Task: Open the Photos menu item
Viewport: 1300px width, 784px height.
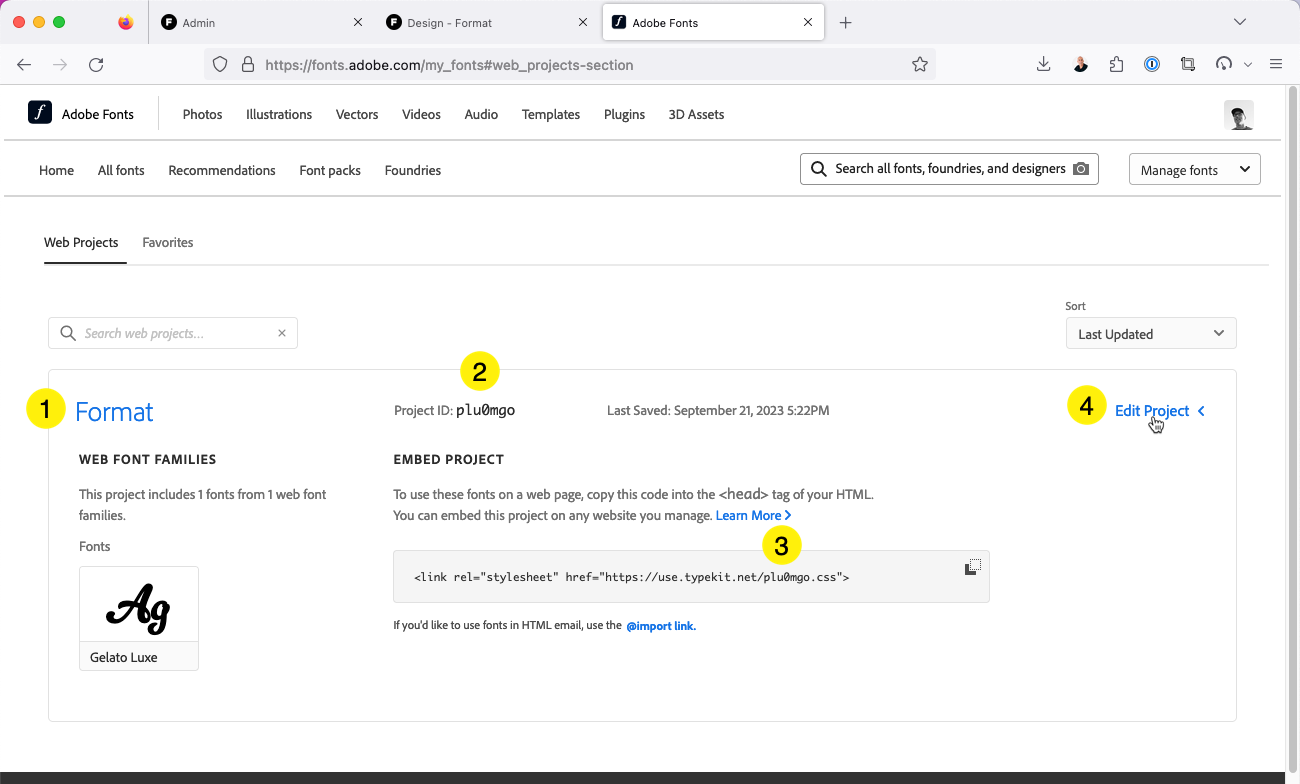Action: (x=202, y=114)
